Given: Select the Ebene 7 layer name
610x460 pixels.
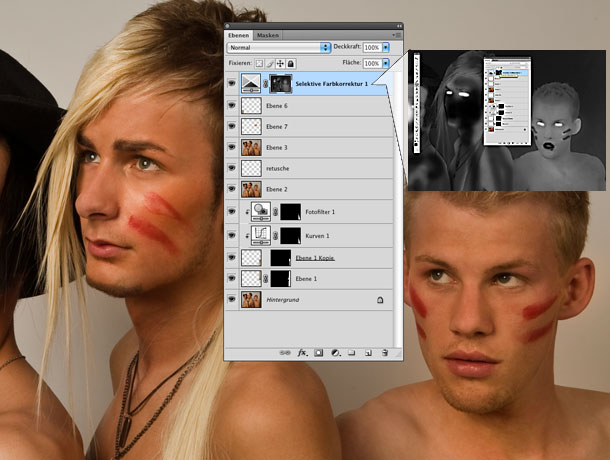Looking at the screenshot, I should pyautogui.click(x=277, y=127).
